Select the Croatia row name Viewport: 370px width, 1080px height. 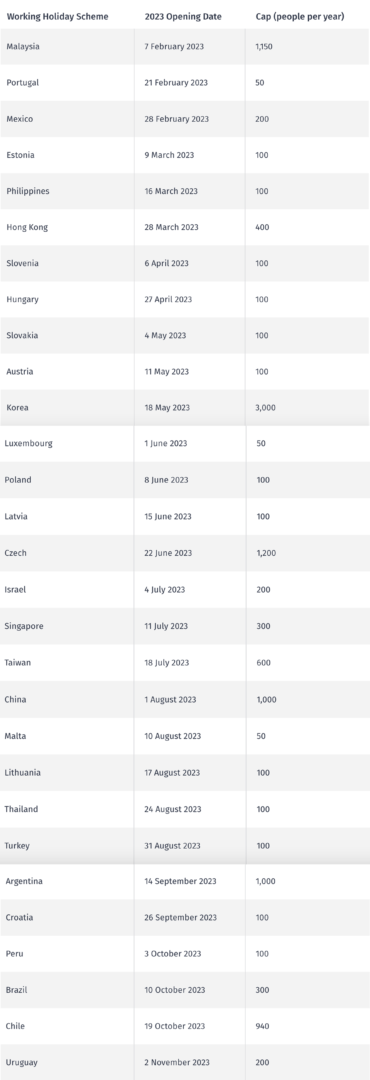click(x=19, y=917)
